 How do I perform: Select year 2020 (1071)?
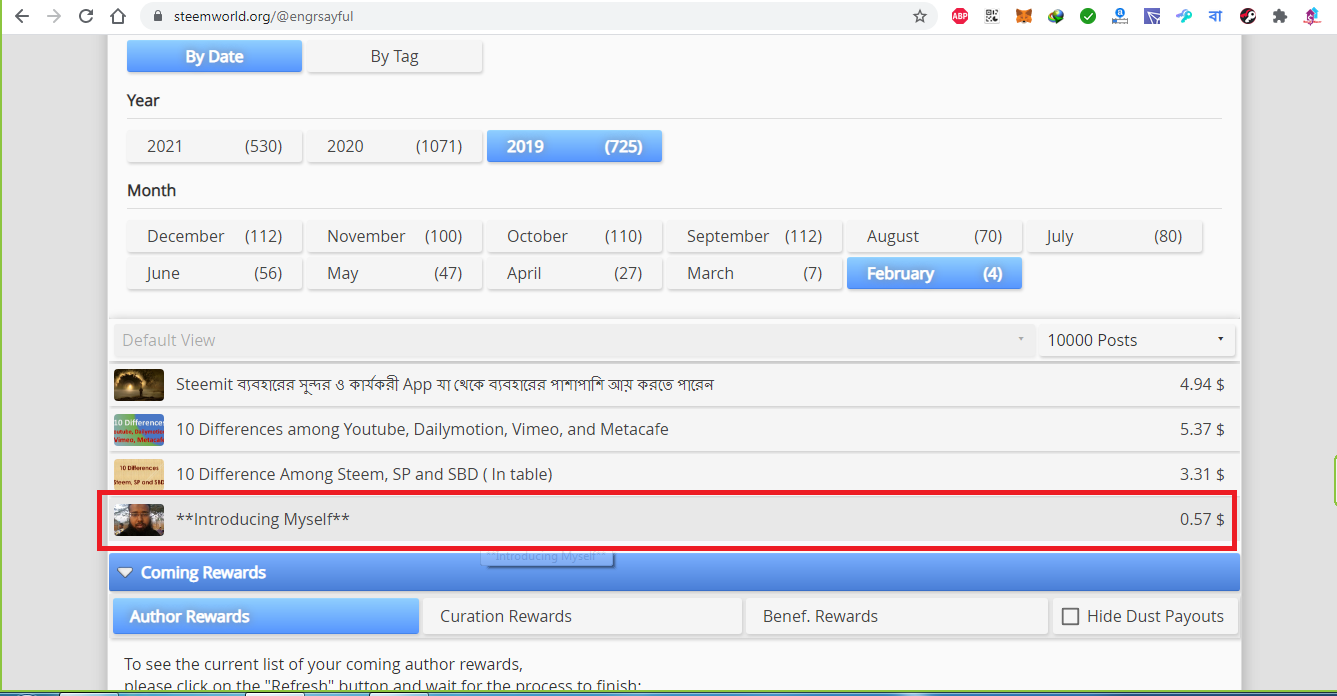[394, 146]
